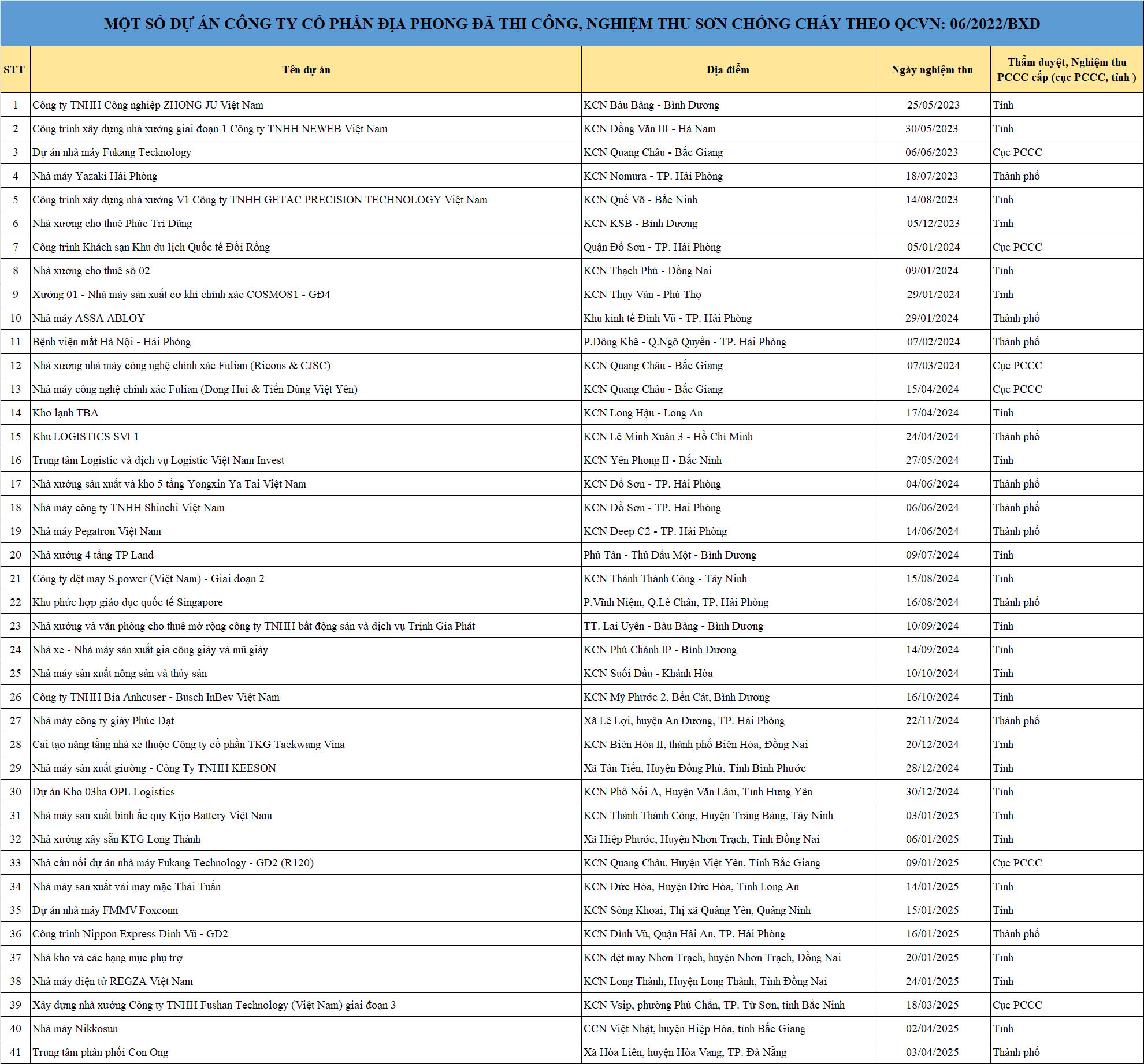Image resolution: width=1144 pixels, height=1064 pixels.
Task: Click date cell '17/04/2024'
Action: (932, 413)
